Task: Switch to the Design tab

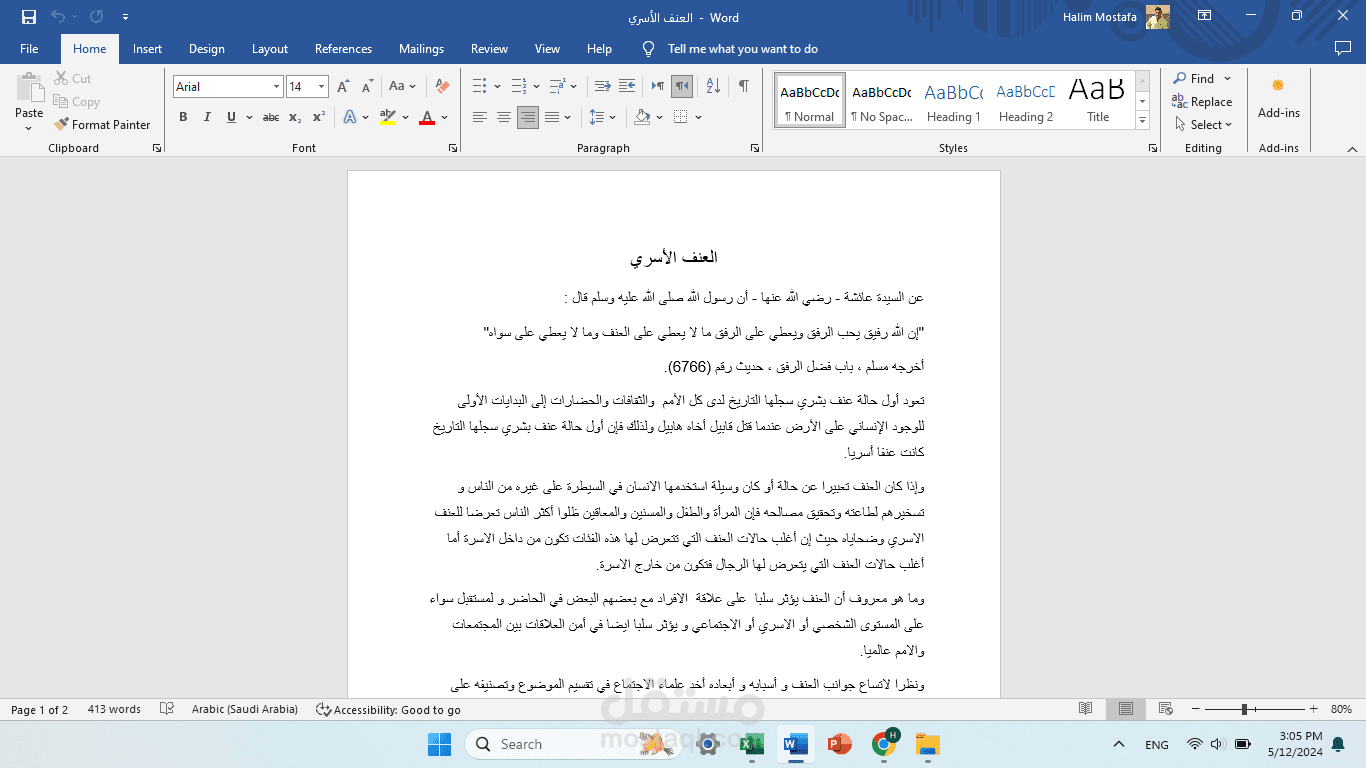Action: (206, 48)
